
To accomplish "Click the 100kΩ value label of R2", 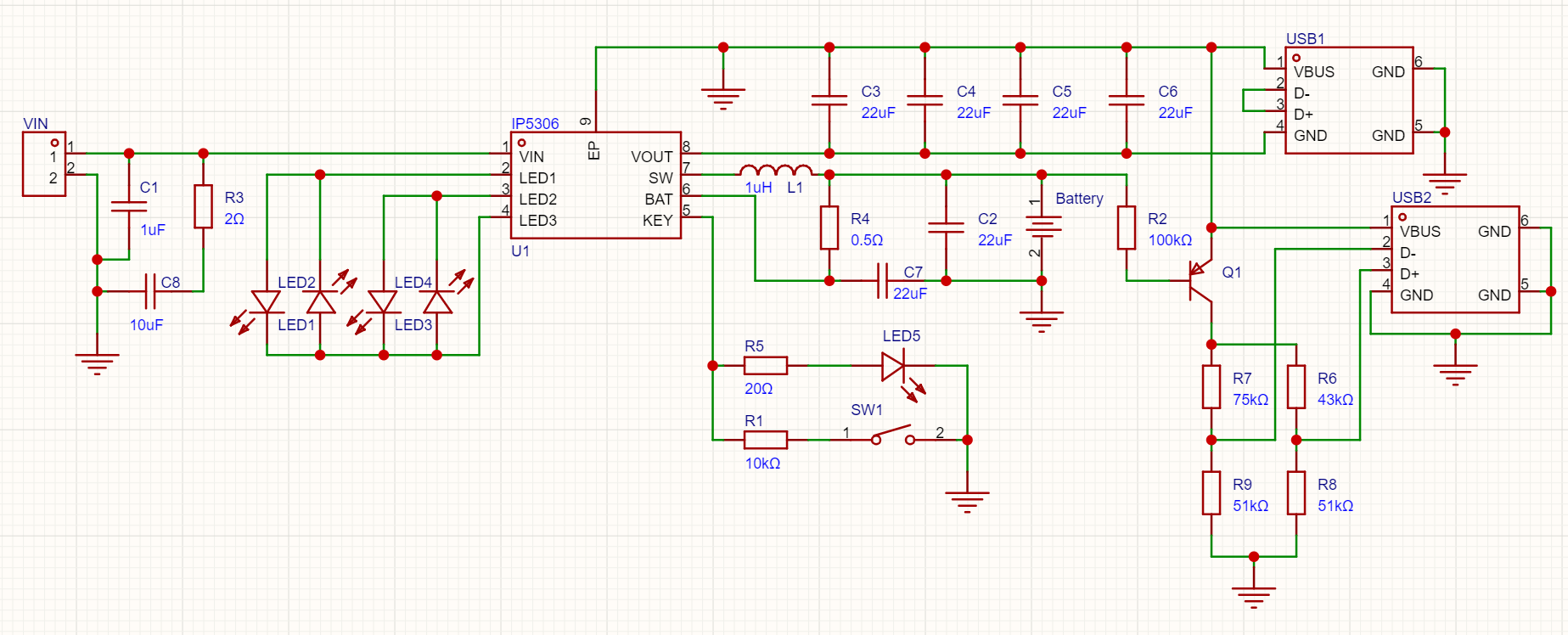I will tap(1170, 240).
